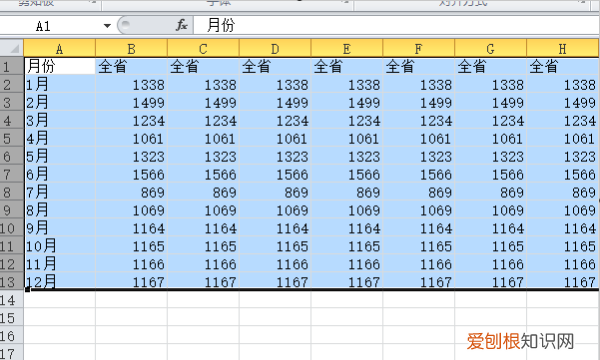Select column D header
The image size is (600, 360).
click(275, 49)
